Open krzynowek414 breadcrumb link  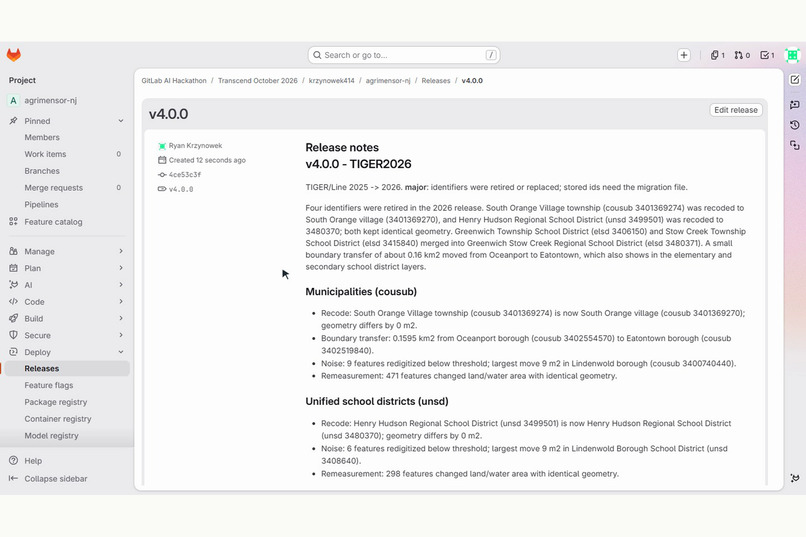coord(332,81)
